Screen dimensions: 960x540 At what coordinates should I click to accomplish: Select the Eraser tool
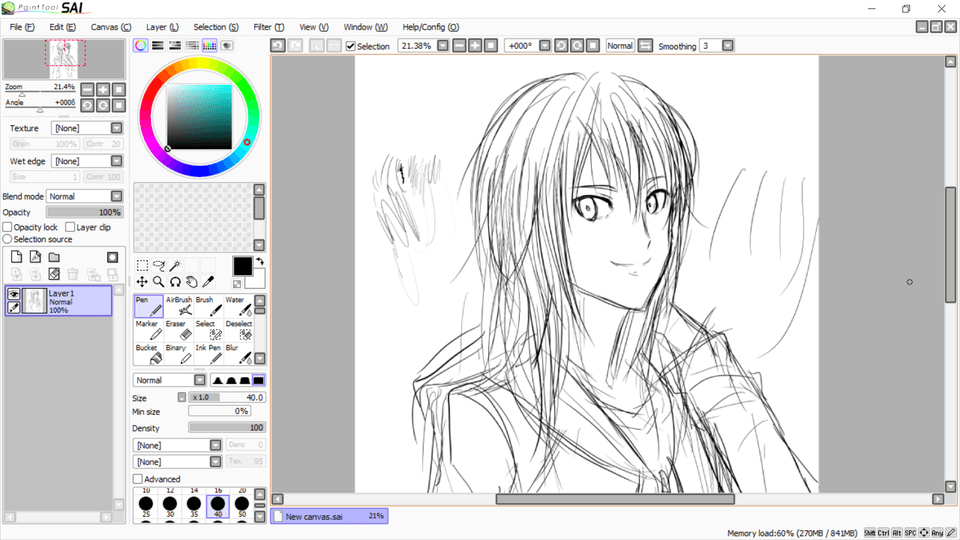pos(179,331)
